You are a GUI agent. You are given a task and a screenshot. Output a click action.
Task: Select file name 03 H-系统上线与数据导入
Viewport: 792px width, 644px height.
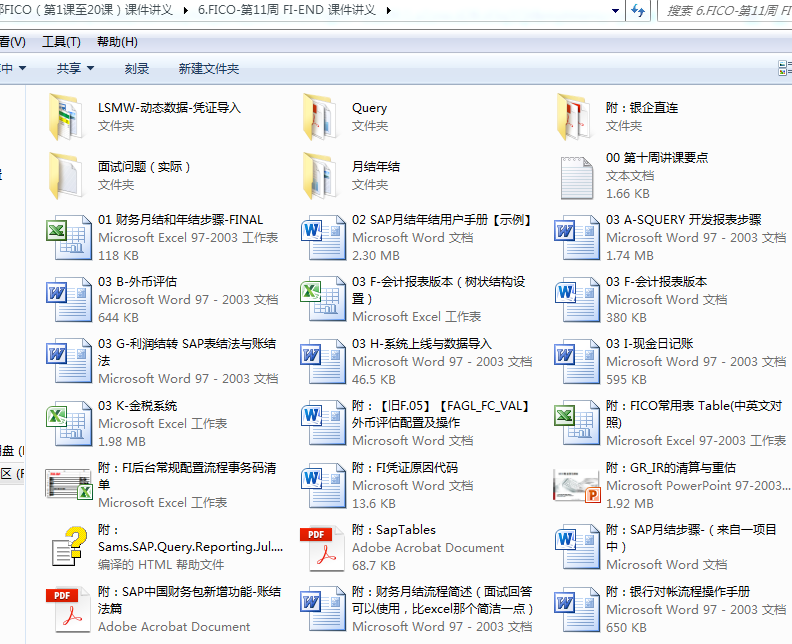tap(422, 343)
